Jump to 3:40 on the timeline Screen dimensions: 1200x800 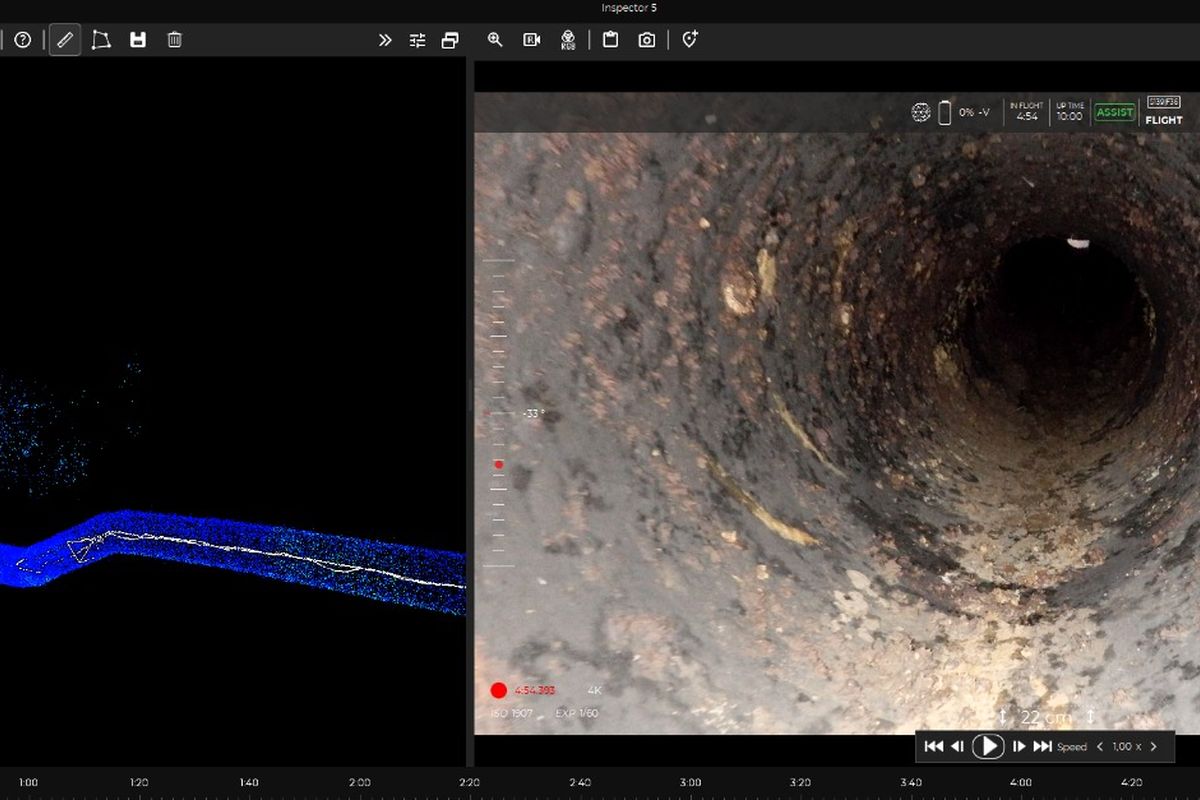910,783
